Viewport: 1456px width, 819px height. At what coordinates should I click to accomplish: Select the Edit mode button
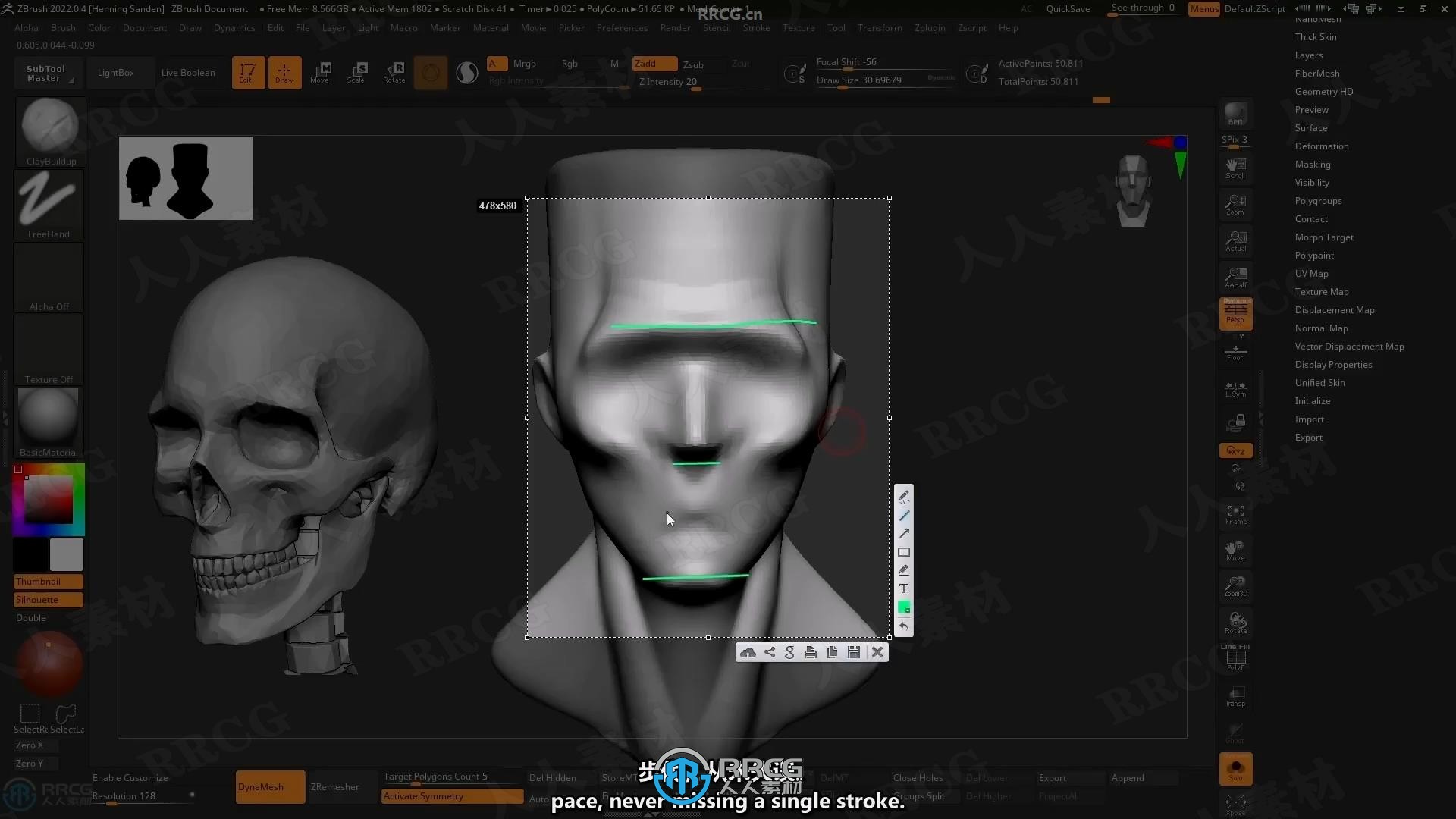click(248, 73)
